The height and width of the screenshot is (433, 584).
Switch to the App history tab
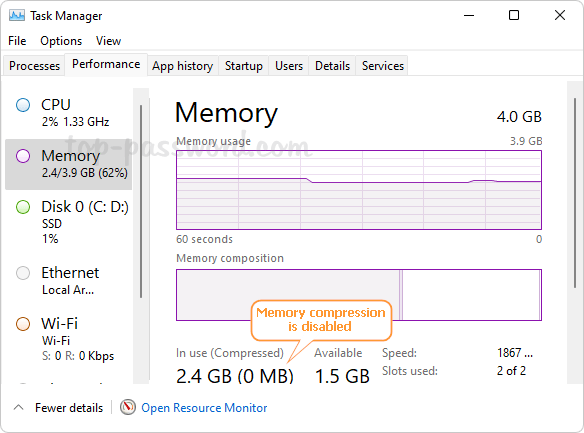(x=182, y=66)
